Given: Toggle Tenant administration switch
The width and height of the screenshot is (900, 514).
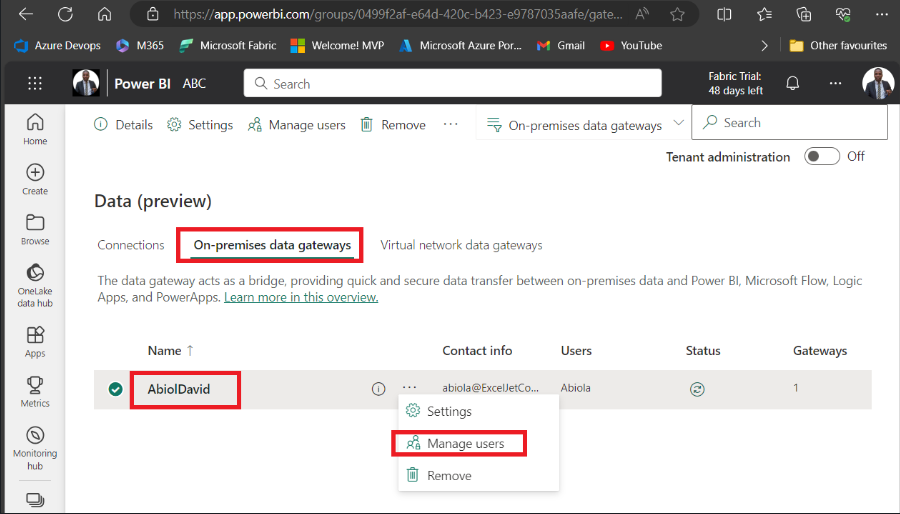Looking at the screenshot, I should [x=822, y=157].
